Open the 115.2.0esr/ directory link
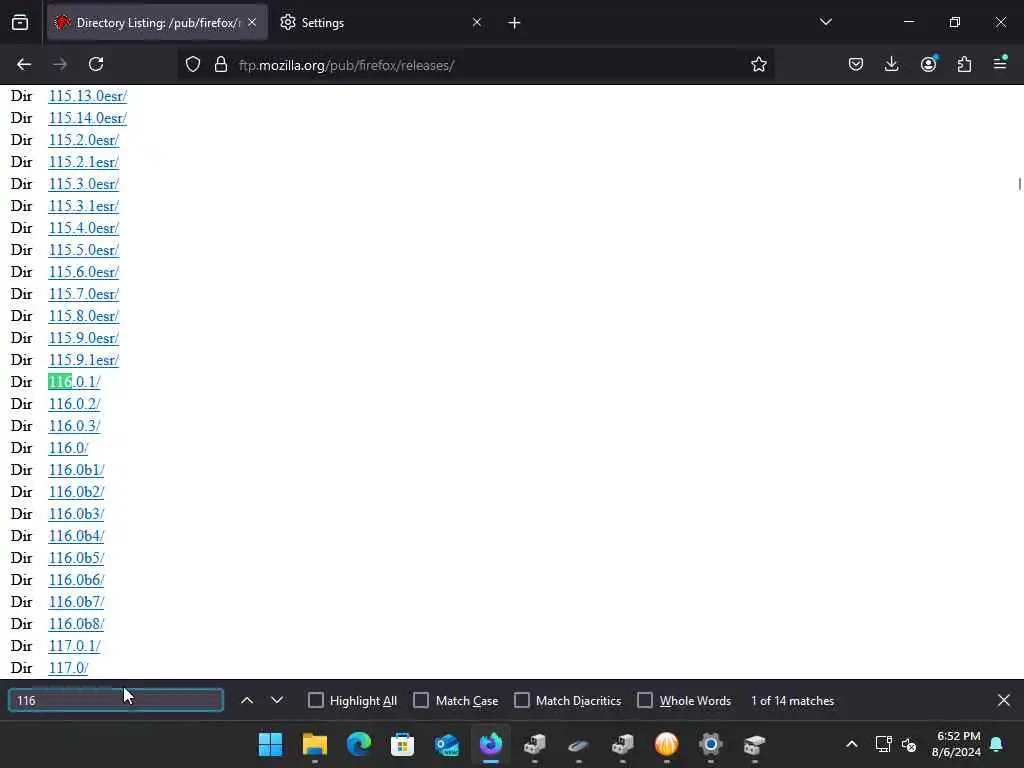Viewport: 1024px width, 768px height. pos(84,140)
